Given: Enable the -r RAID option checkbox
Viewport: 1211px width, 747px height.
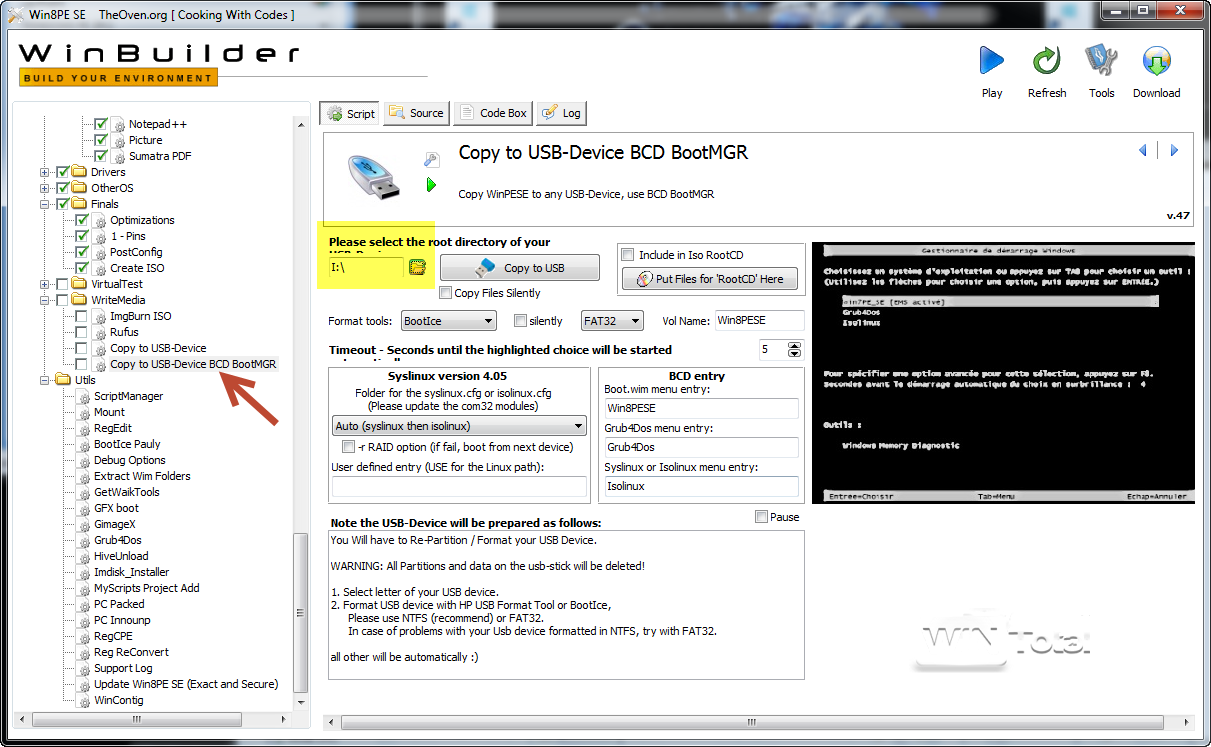Looking at the screenshot, I should pos(348,447).
